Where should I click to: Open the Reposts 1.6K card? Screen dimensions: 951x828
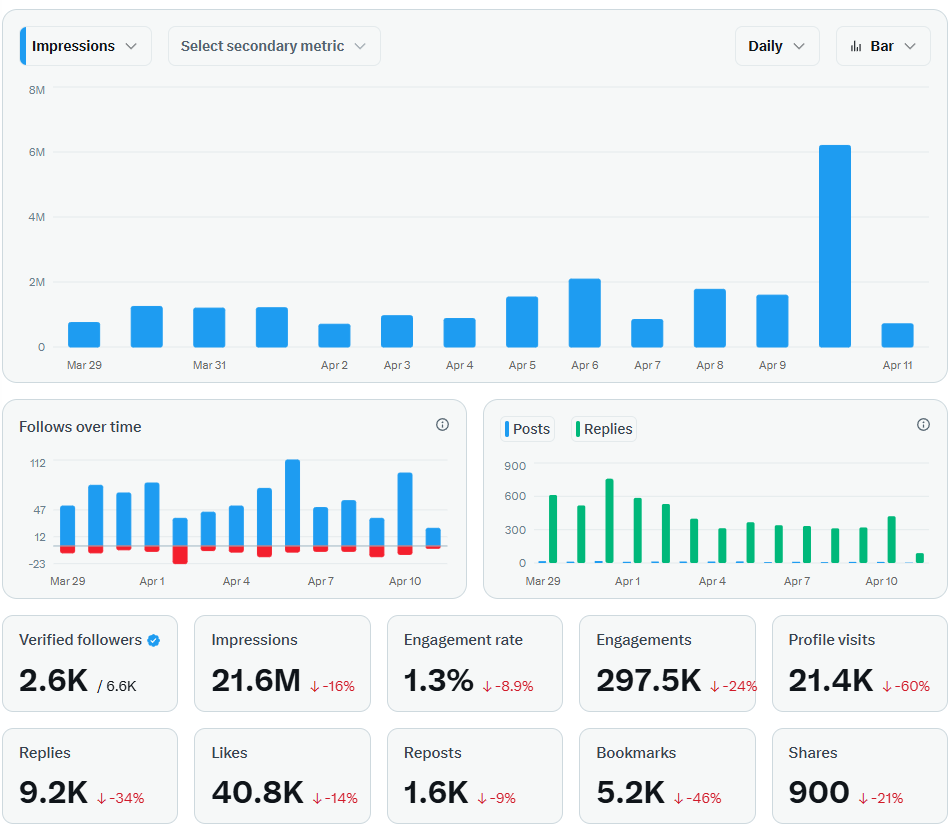(x=475, y=776)
